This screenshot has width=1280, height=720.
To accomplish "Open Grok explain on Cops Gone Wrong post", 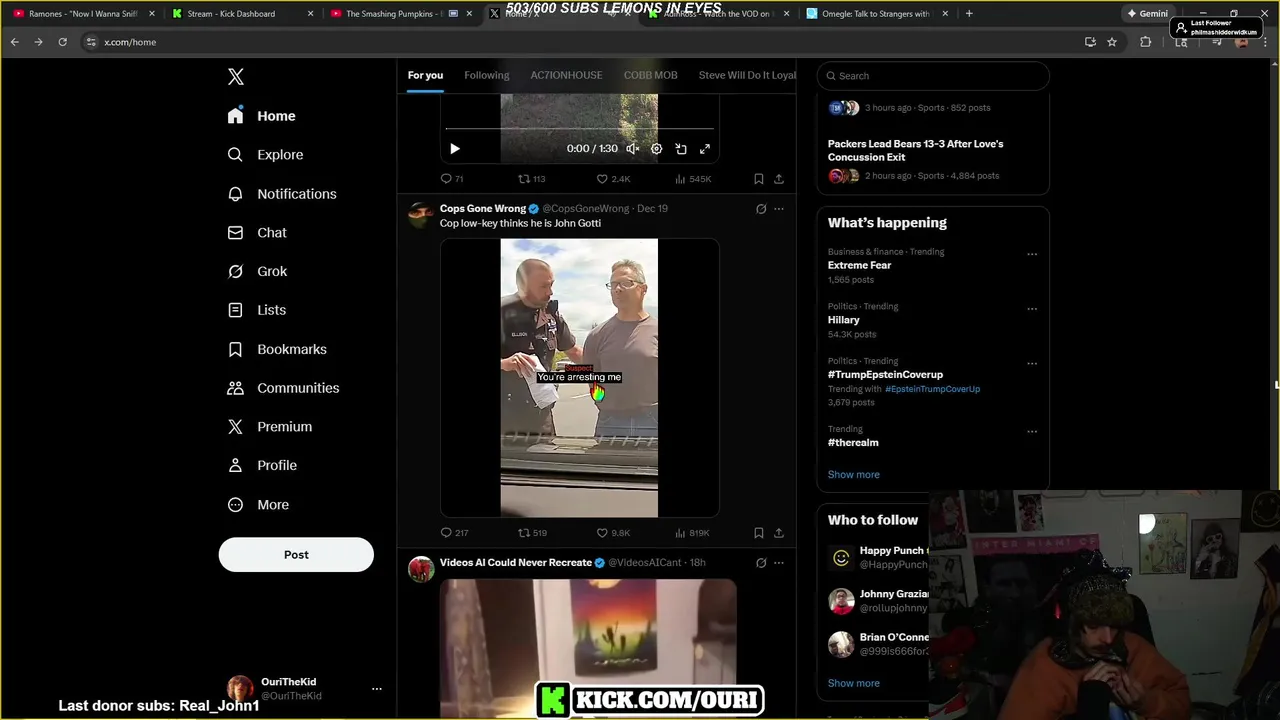I will [761, 209].
